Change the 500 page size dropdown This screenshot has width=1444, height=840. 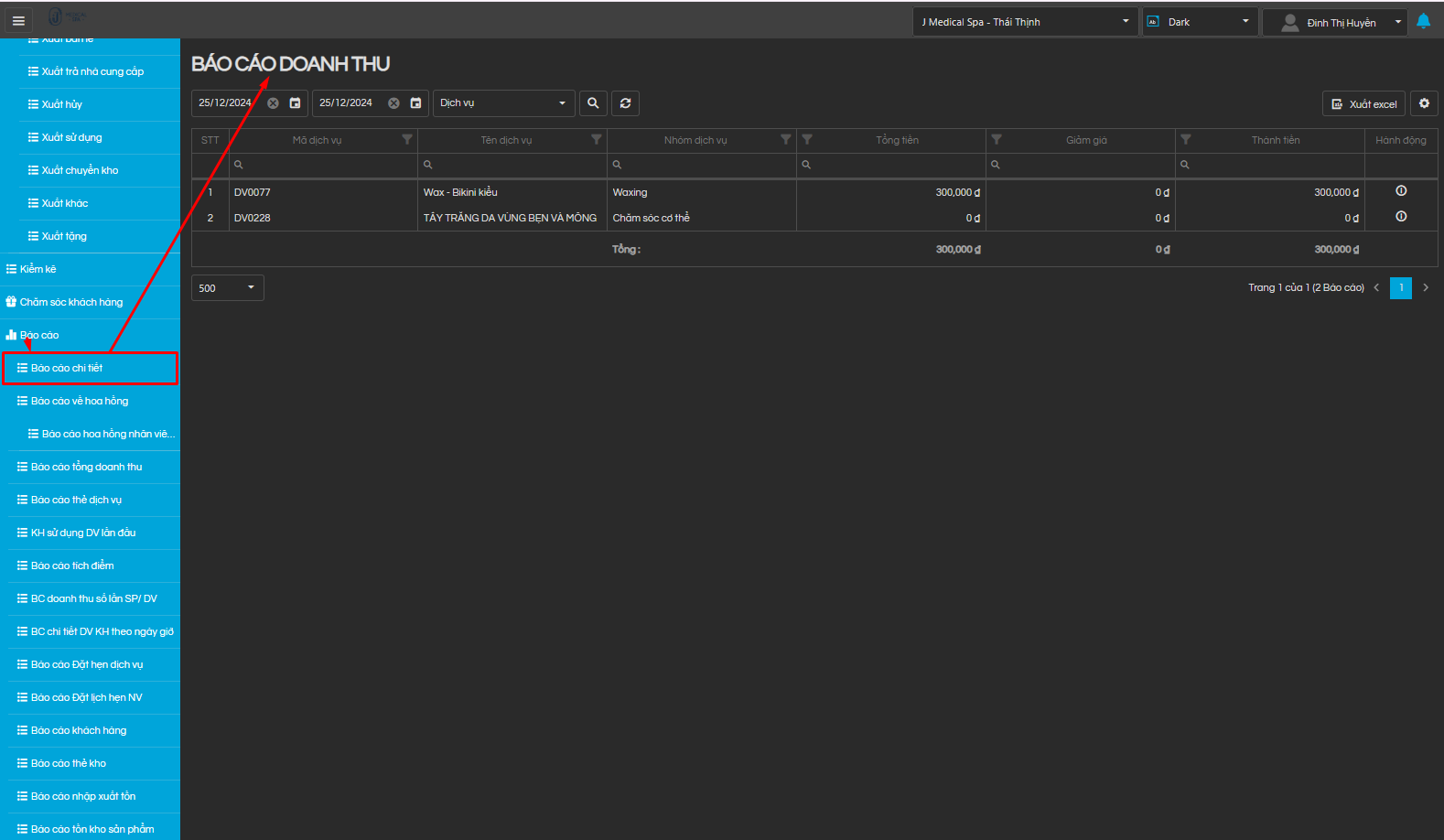(227, 288)
